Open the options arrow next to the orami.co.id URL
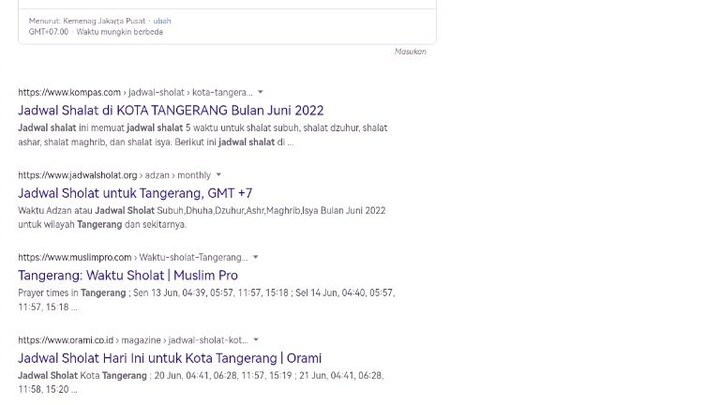This screenshot has height=405, width=720. pos(256,340)
